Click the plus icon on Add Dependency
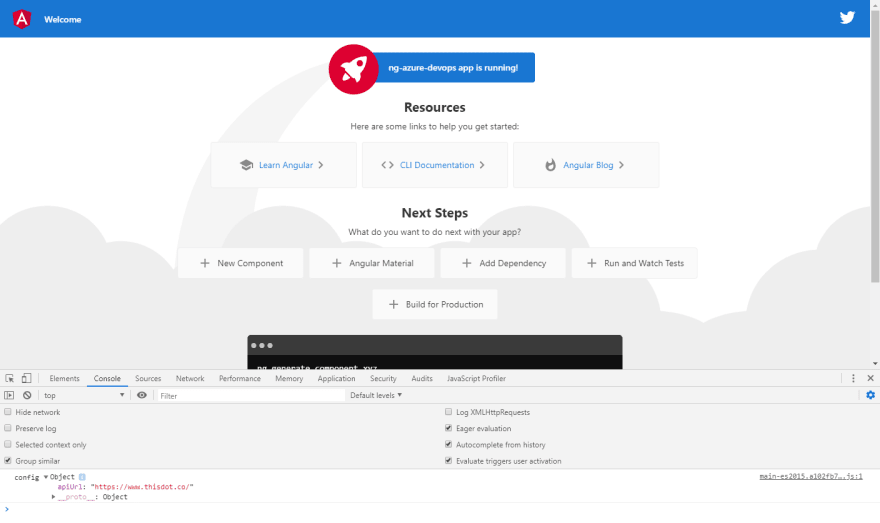The image size is (880, 523). 466,263
